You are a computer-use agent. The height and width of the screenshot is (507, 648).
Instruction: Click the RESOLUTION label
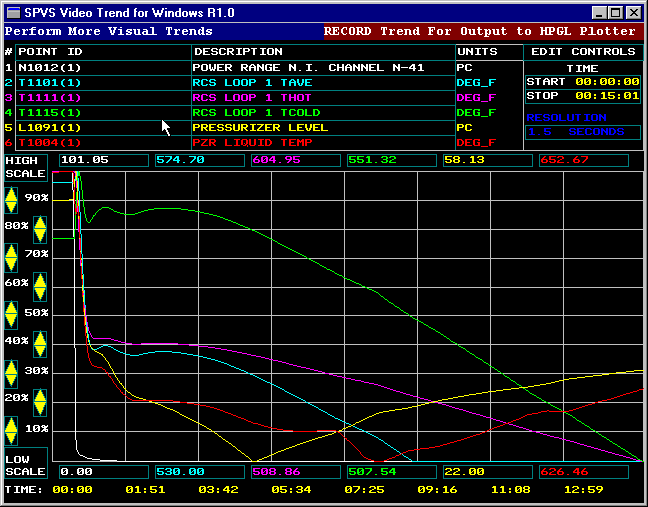(x=566, y=118)
